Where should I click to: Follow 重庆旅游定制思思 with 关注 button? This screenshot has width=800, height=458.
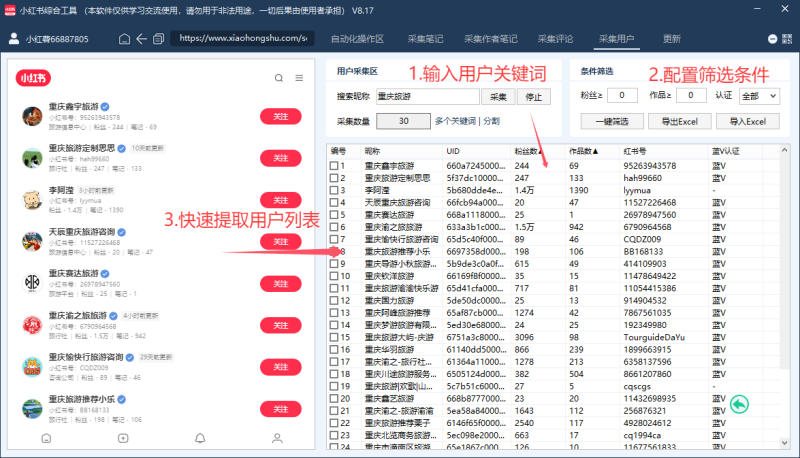tap(281, 158)
